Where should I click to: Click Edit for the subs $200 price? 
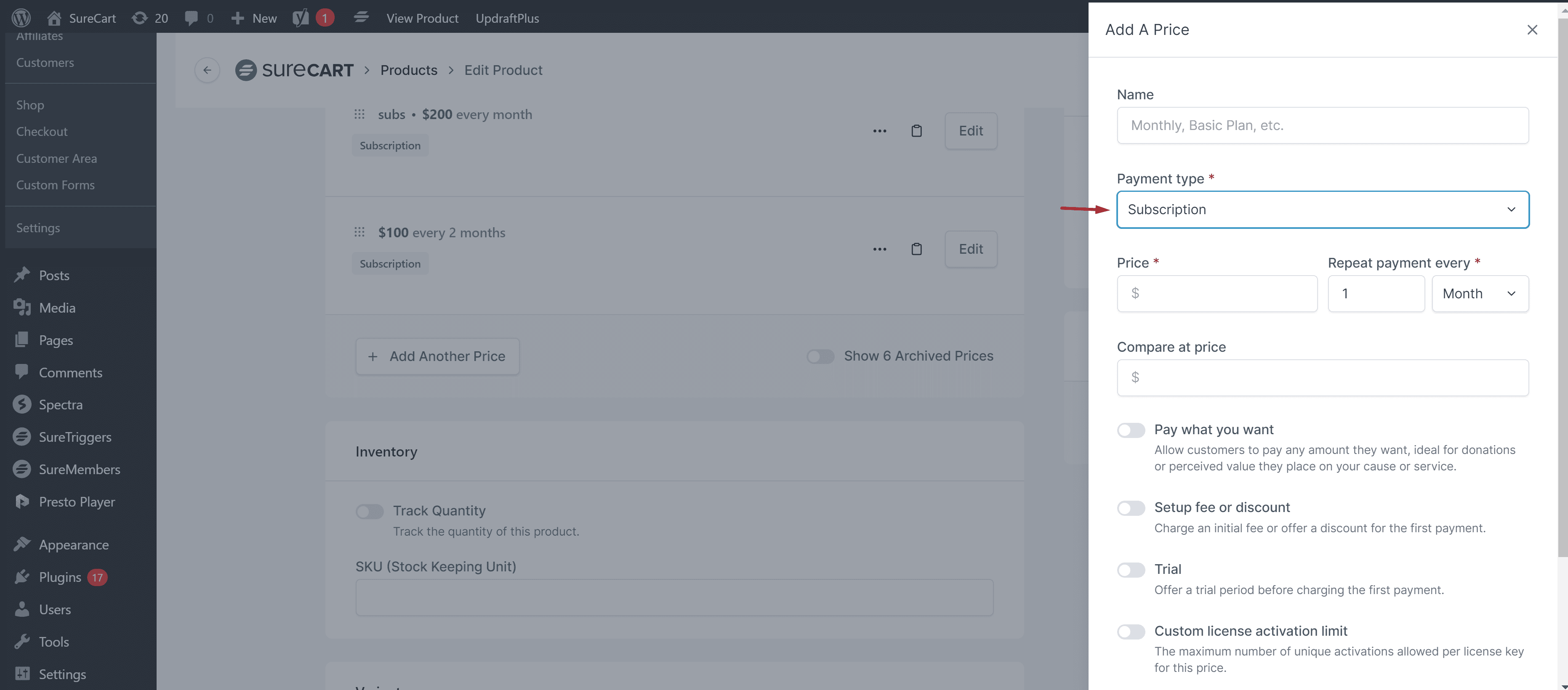(x=970, y=131)
